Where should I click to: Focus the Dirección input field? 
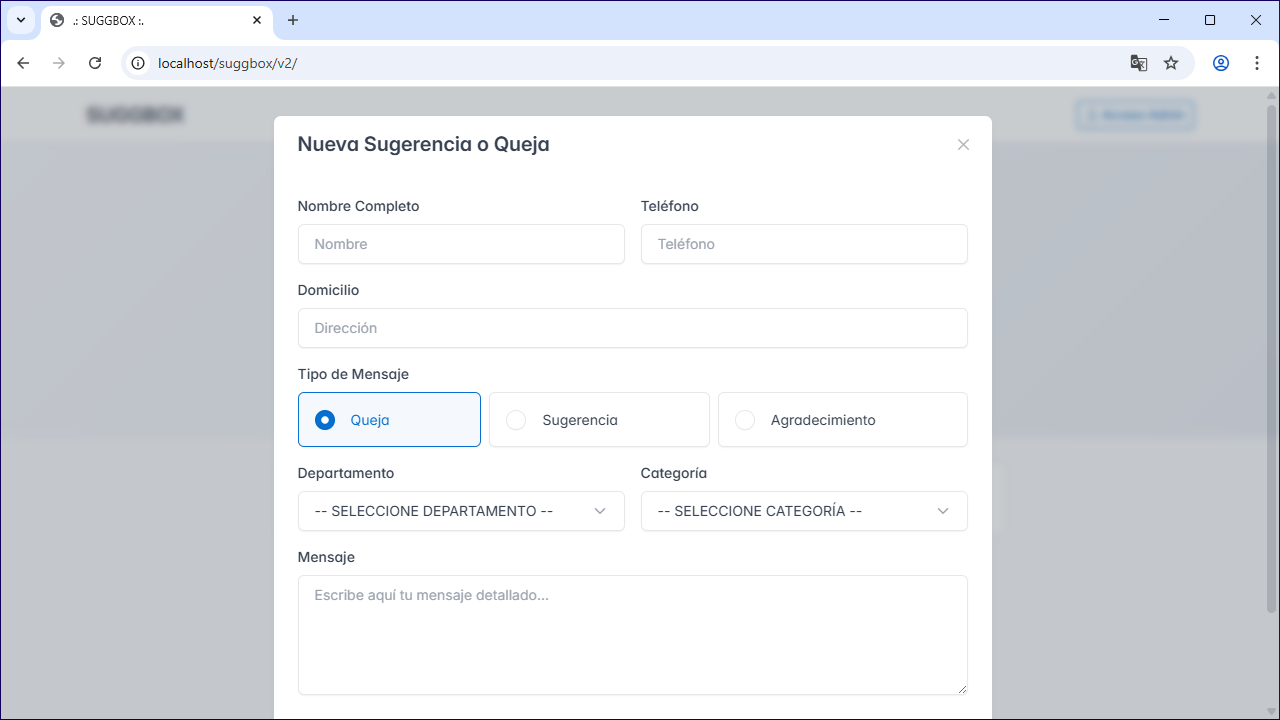point(633,328)
